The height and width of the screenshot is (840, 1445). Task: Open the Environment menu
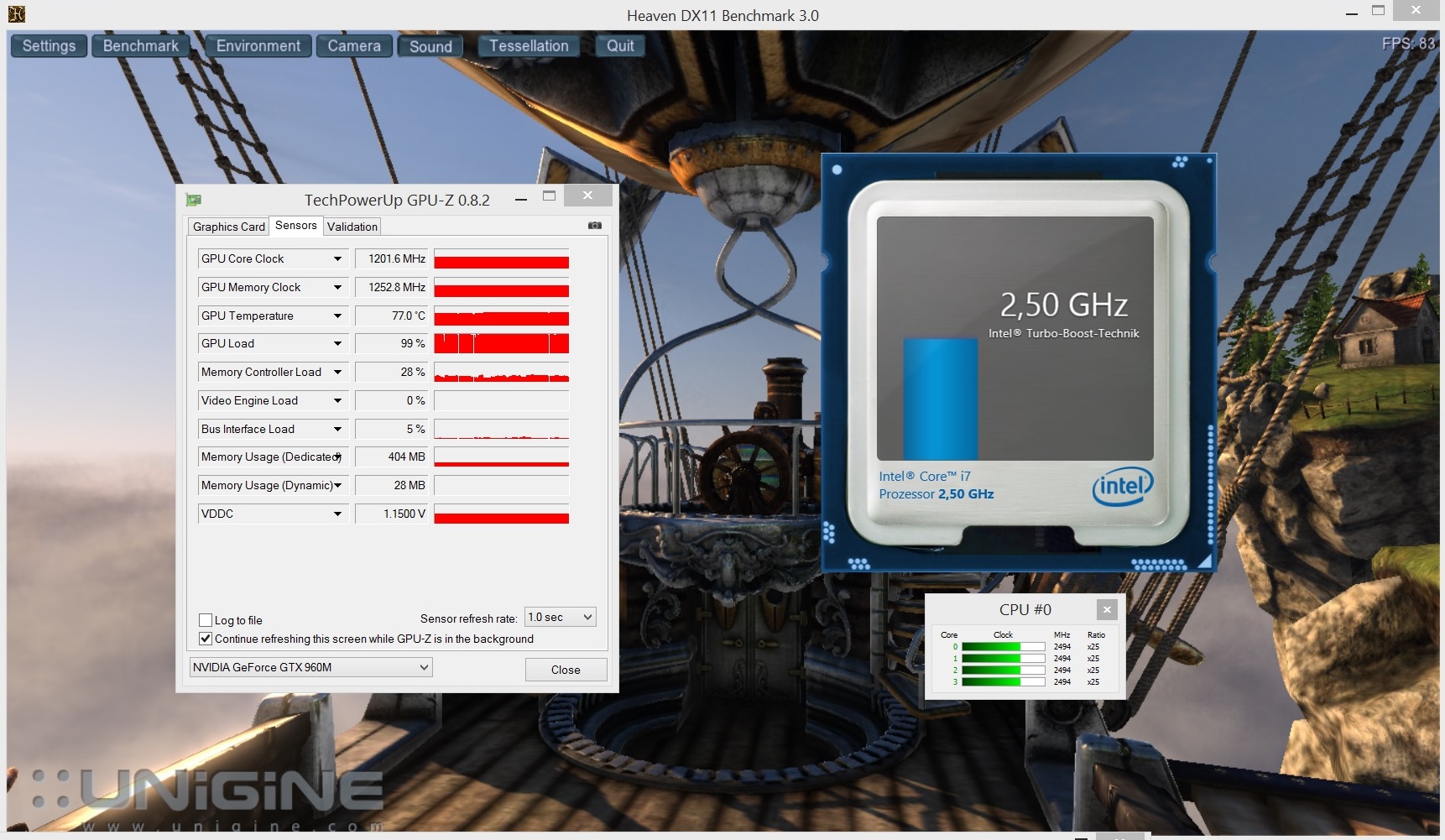point(258,46)
